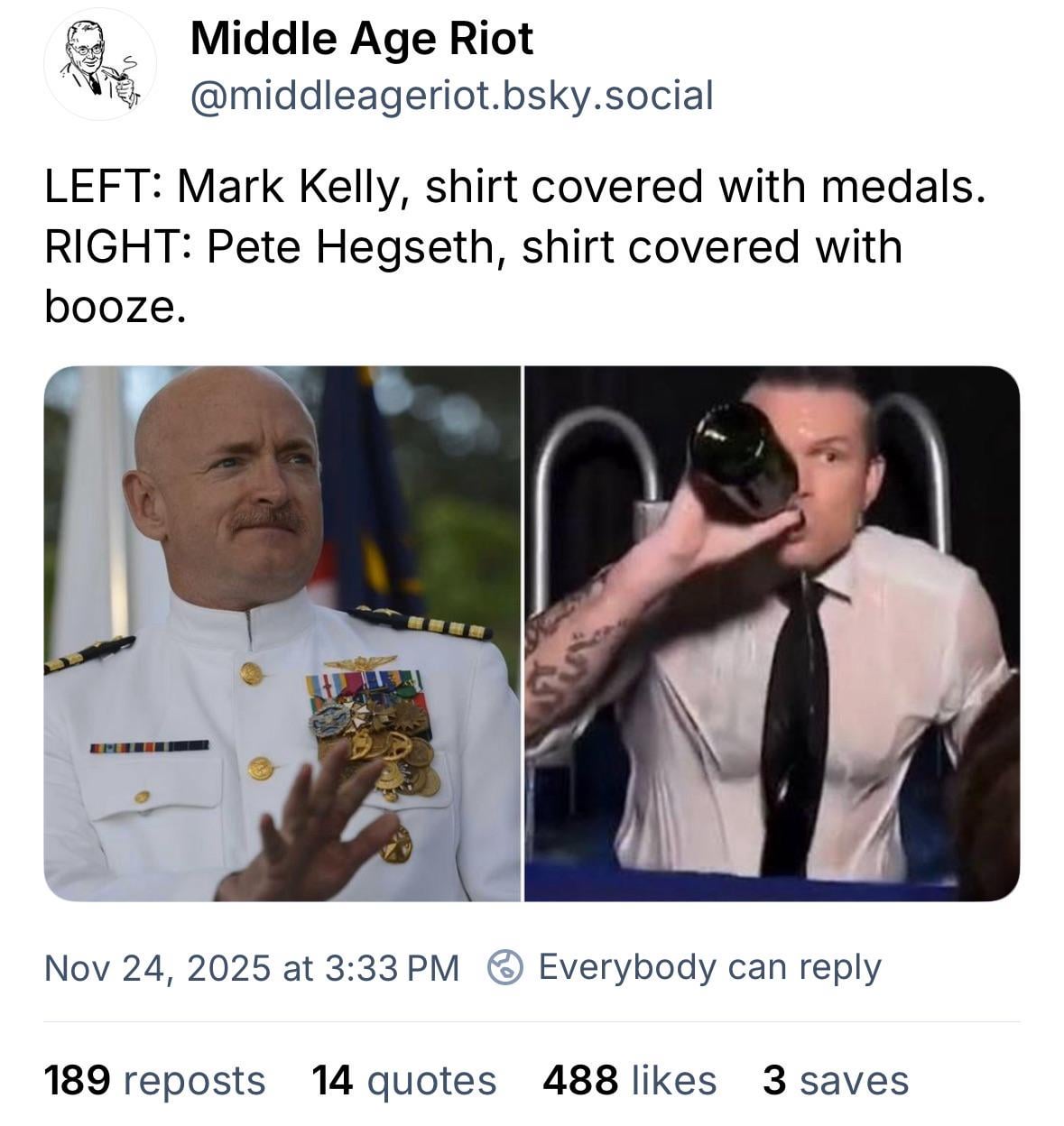
Task: Click the Everybody can reply label
Action: 709,967
